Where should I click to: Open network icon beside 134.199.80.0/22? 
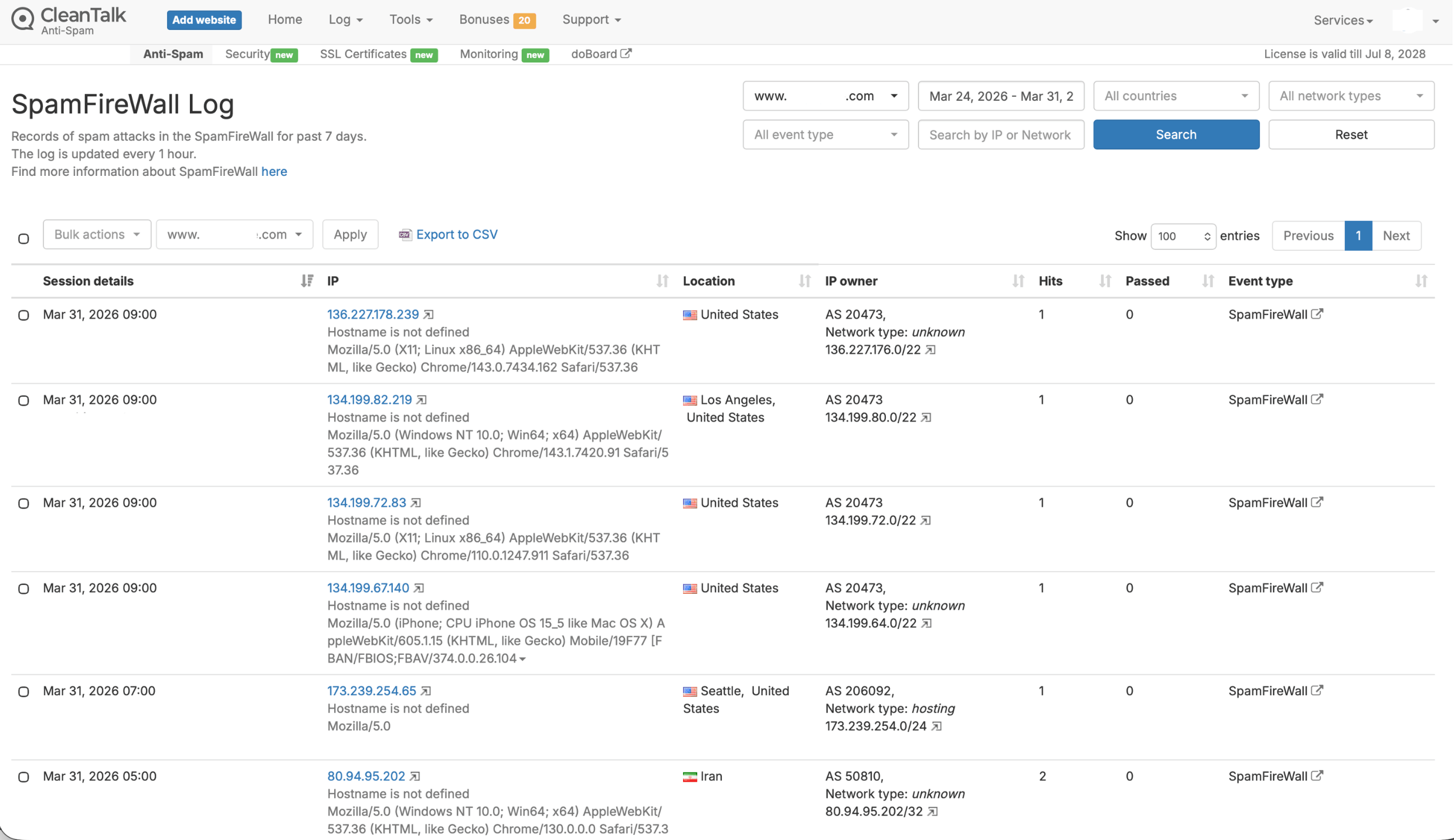(x=926, y=417)
